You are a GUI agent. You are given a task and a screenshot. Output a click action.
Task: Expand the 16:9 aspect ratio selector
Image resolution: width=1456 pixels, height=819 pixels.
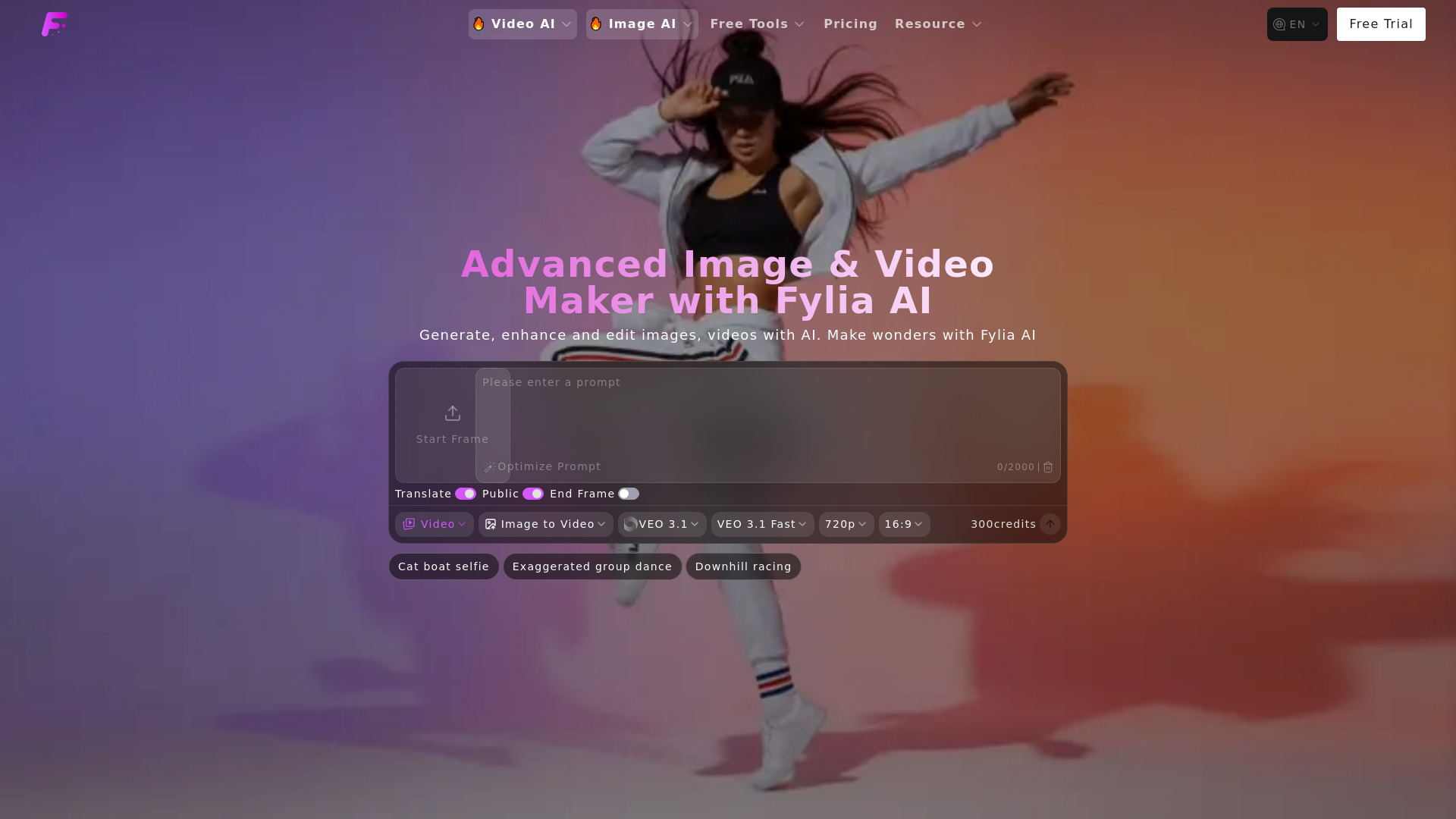coord(904,524)
